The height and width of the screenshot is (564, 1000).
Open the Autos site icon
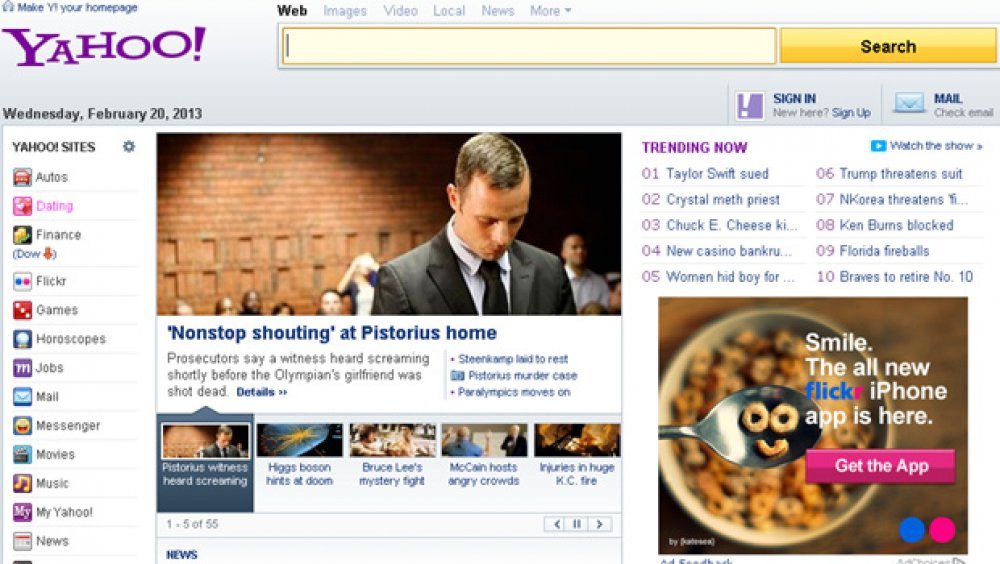pyautogui.click(x=22, y=177)
